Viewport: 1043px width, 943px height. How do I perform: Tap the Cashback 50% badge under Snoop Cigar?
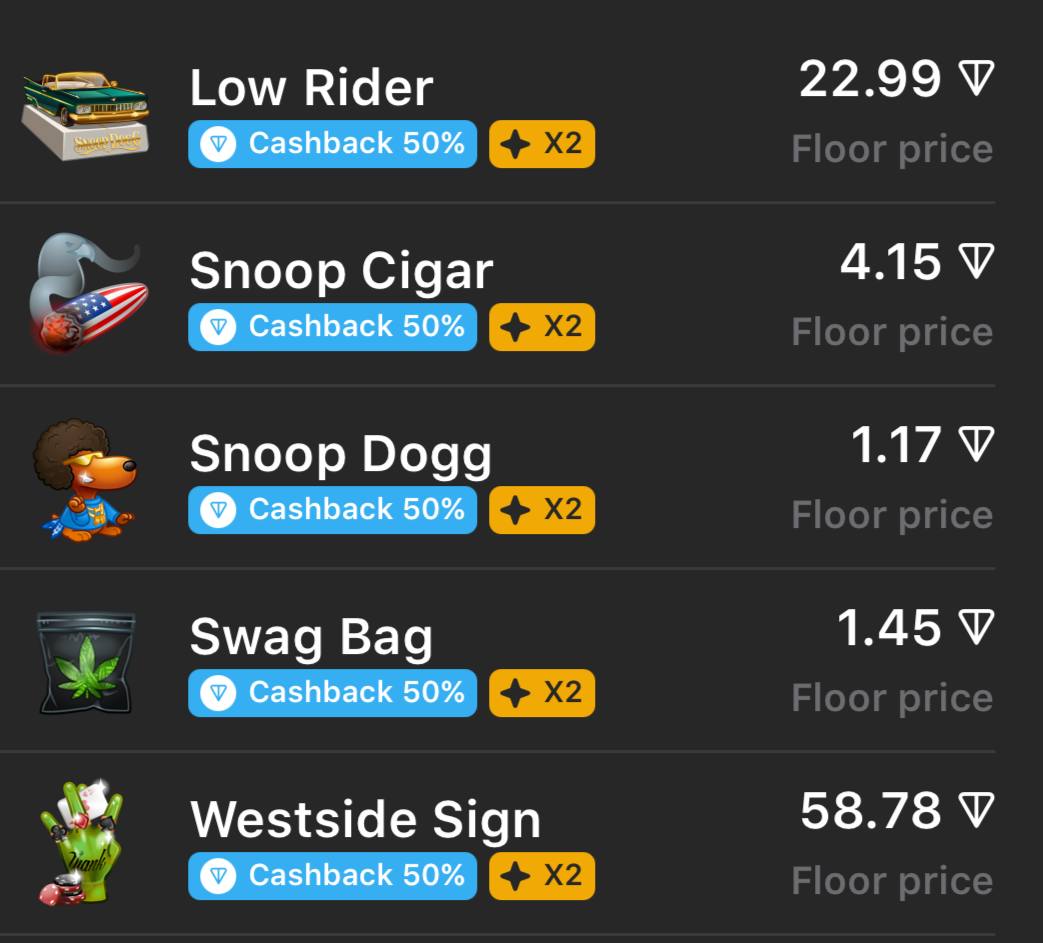coord(333,327)
